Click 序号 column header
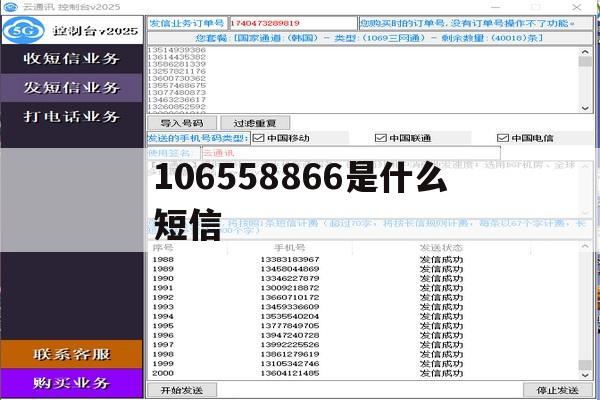600x400 pixels. click(x=163, y=248)
